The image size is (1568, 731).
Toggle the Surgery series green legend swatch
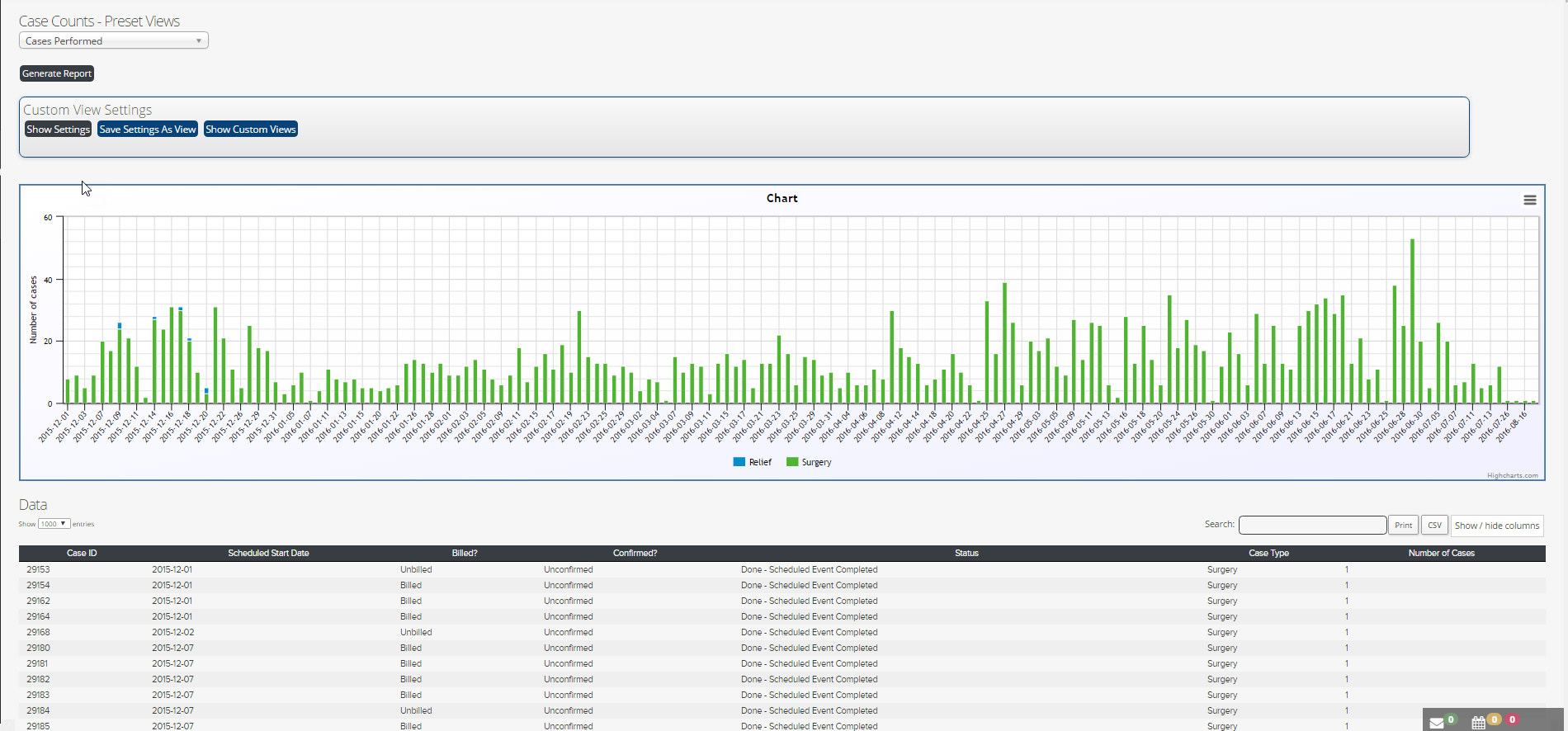point(792,462)
